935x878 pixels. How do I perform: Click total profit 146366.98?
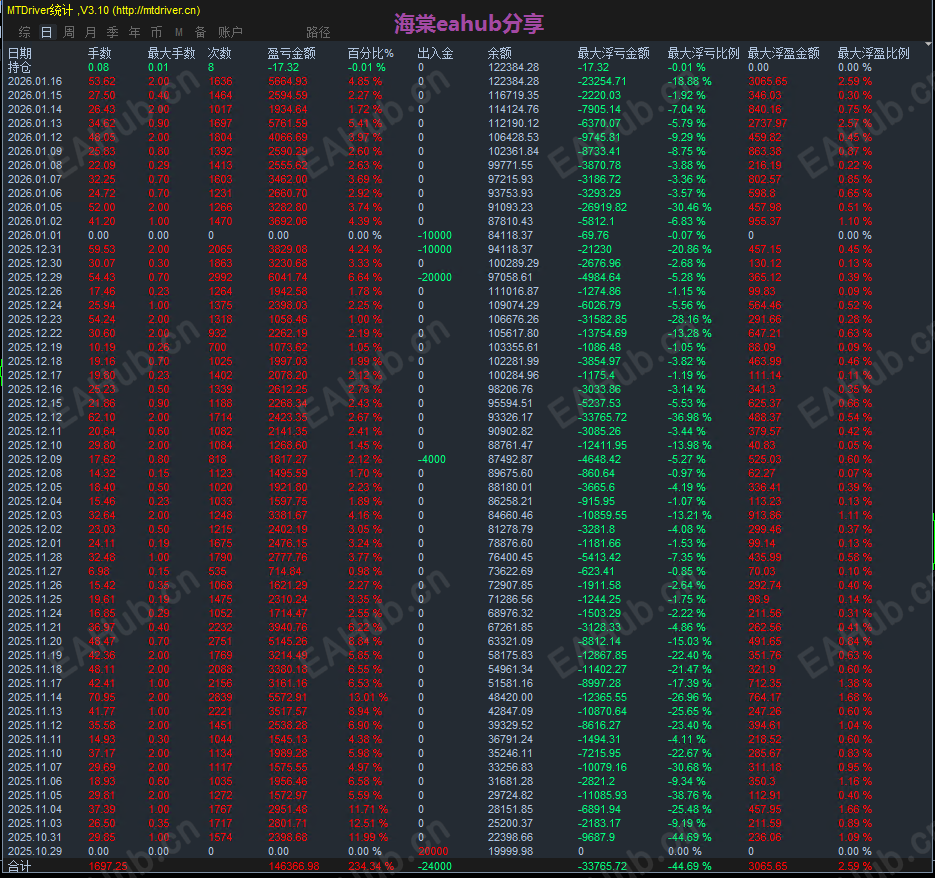click(294, 866)
